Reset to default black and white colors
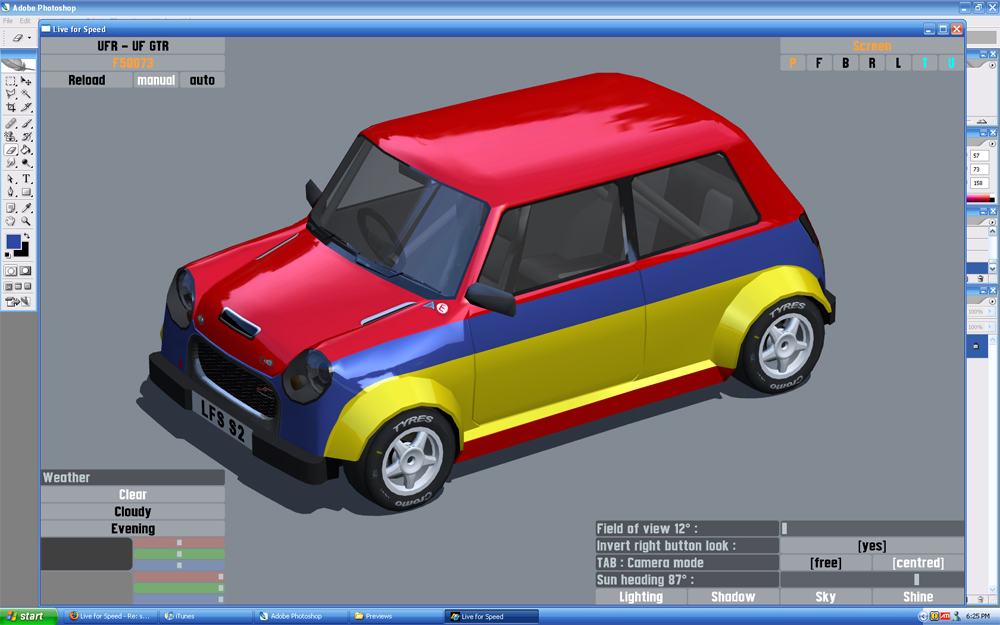 (x=8, y=255)
